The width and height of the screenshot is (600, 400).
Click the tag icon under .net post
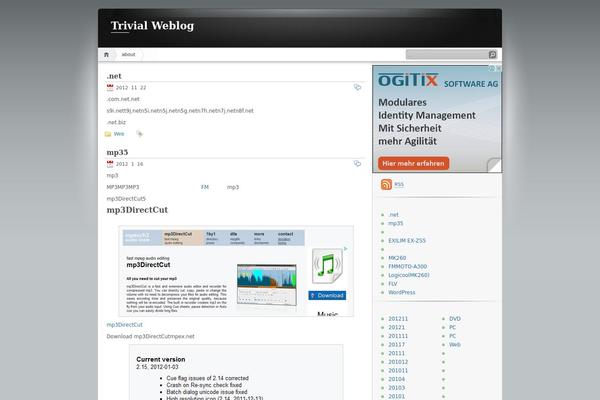[139, 134]
